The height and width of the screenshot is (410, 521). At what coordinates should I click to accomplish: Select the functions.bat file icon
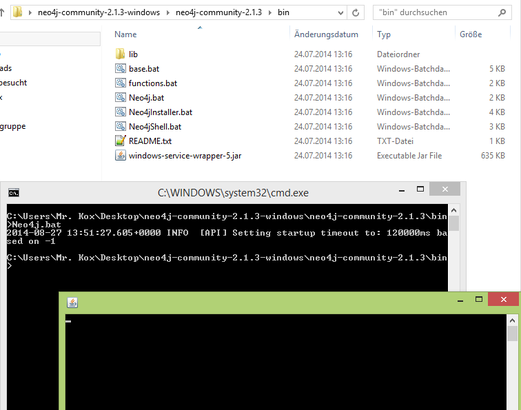120,83
